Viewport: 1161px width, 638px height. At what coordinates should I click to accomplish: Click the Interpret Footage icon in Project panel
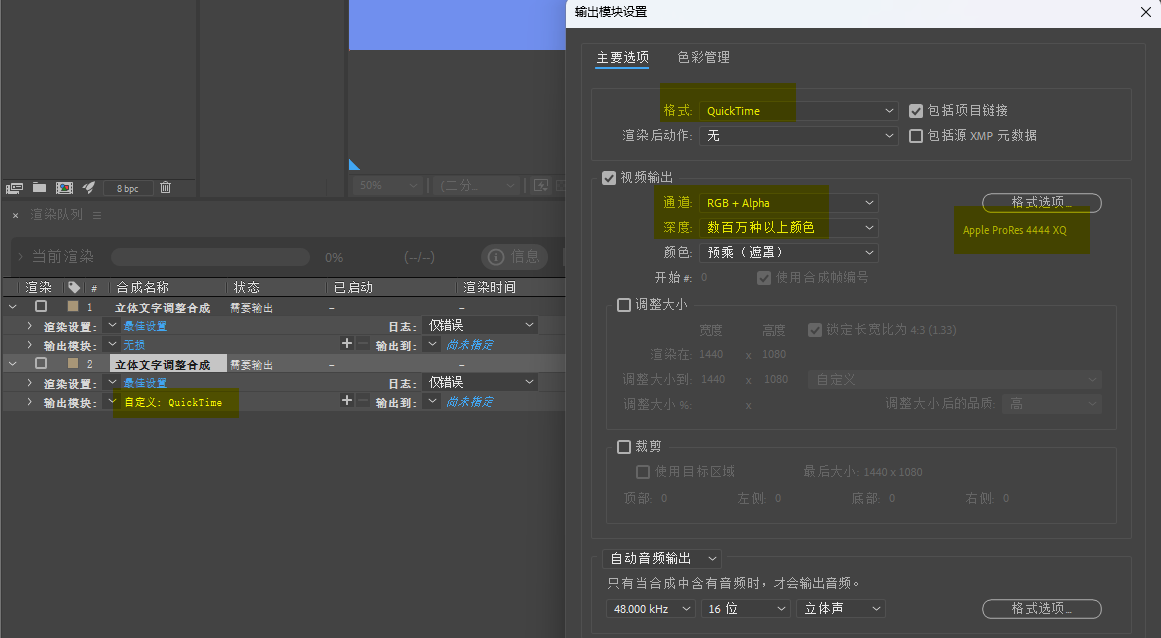[x=14, y=188]
